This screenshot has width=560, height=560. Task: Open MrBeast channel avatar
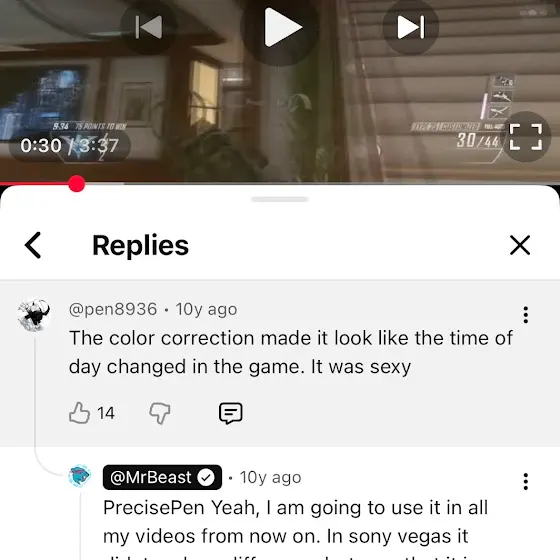79,476
